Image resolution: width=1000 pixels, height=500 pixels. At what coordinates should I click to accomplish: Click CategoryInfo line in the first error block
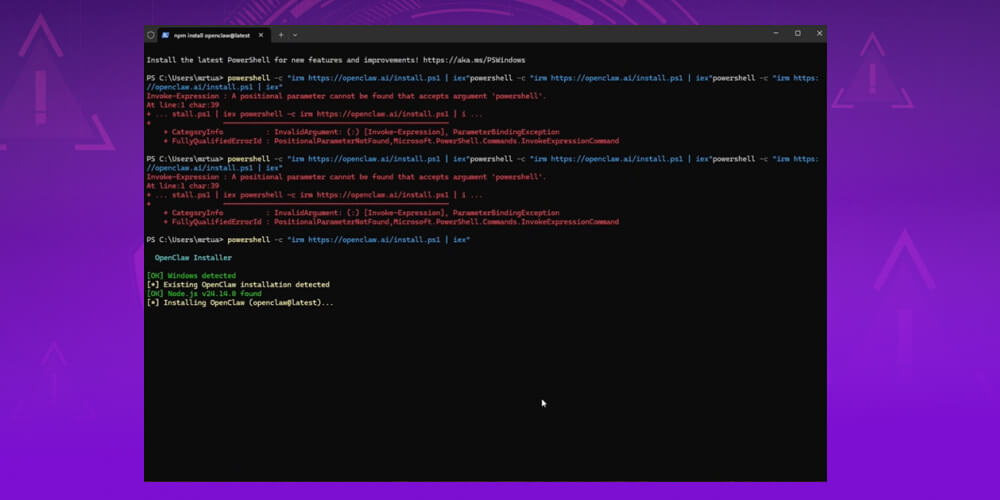[x=360, y=132]
